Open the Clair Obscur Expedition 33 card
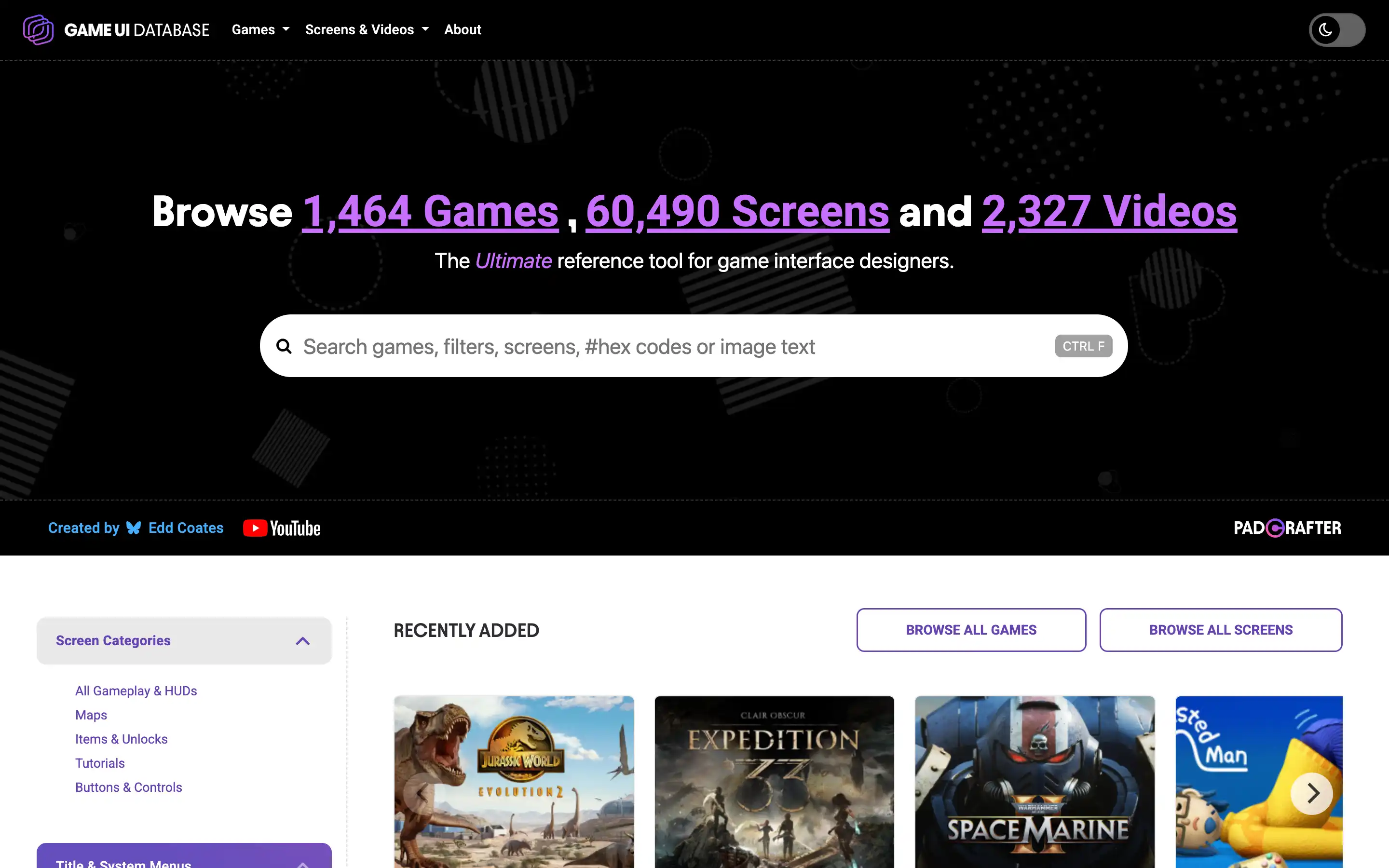The image size is (1389, 868). pyautogui.click(x=774, y=782)
